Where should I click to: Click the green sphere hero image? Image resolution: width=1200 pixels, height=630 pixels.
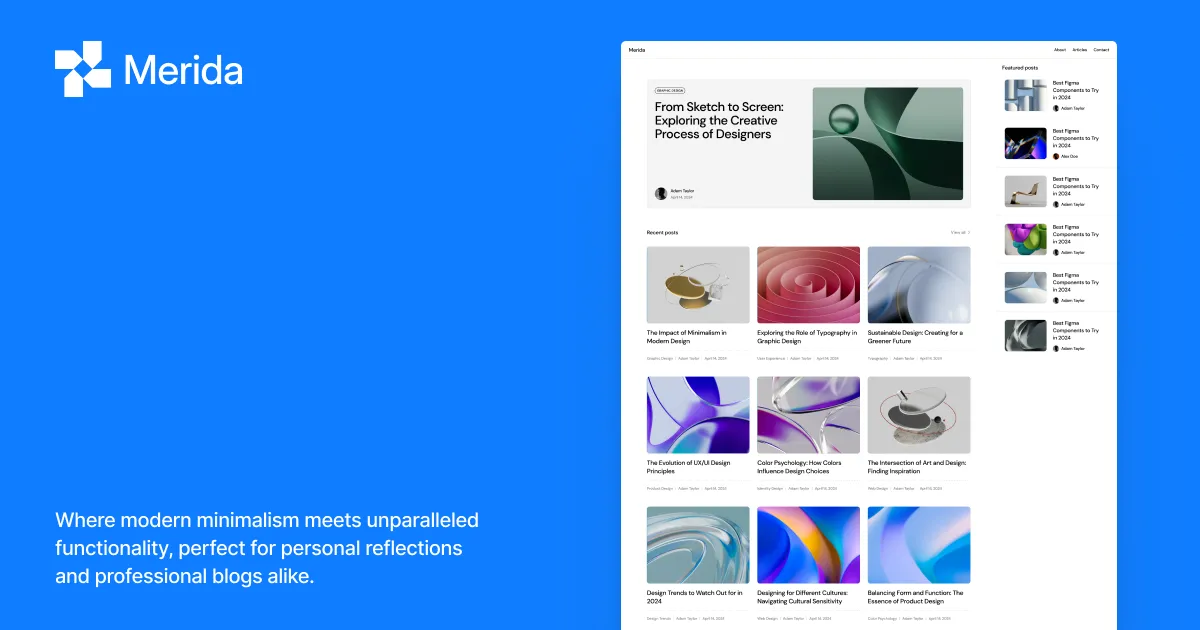click(x=888, y=144)
